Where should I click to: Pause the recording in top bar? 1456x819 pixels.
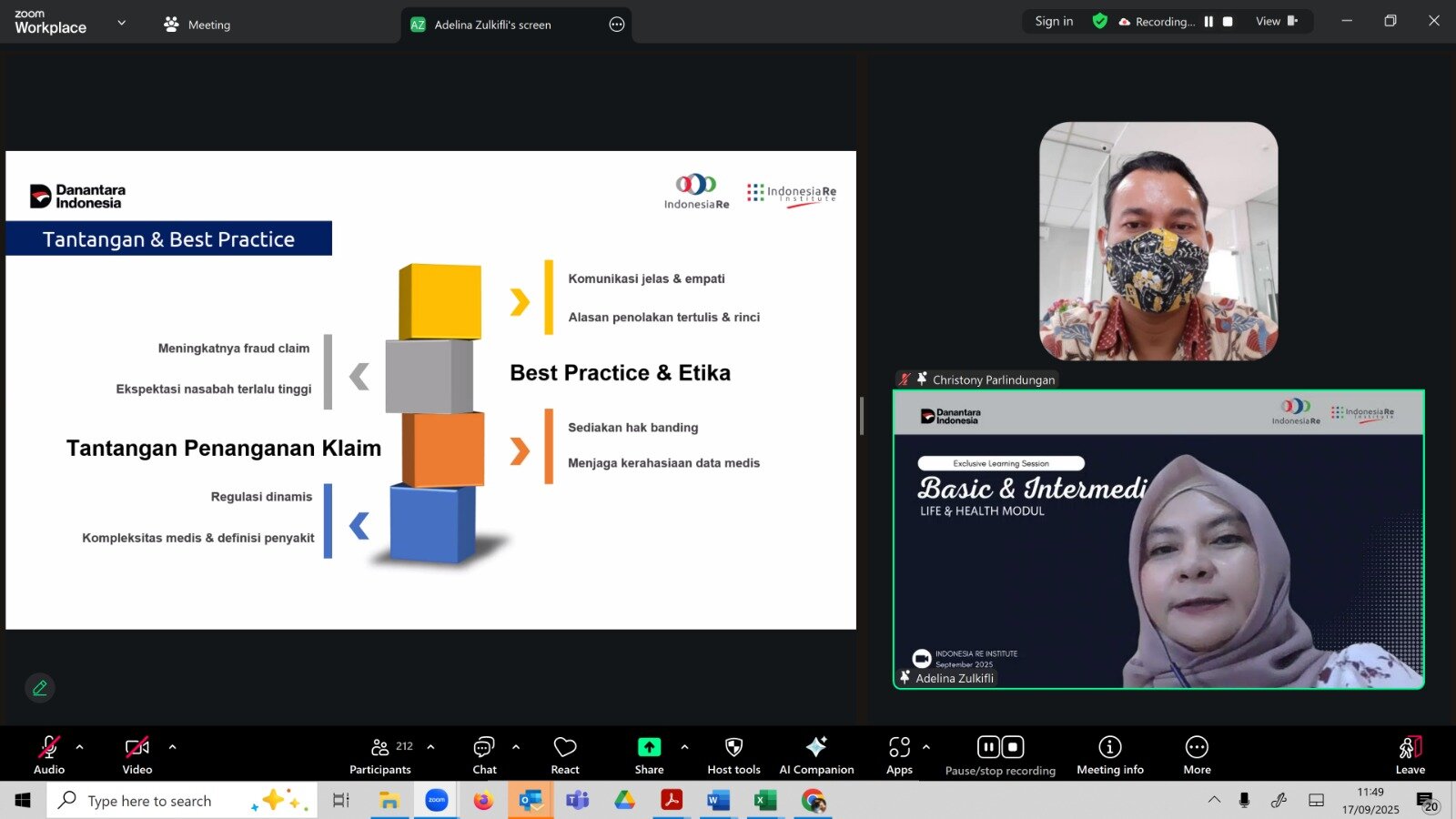[1208, 22]
